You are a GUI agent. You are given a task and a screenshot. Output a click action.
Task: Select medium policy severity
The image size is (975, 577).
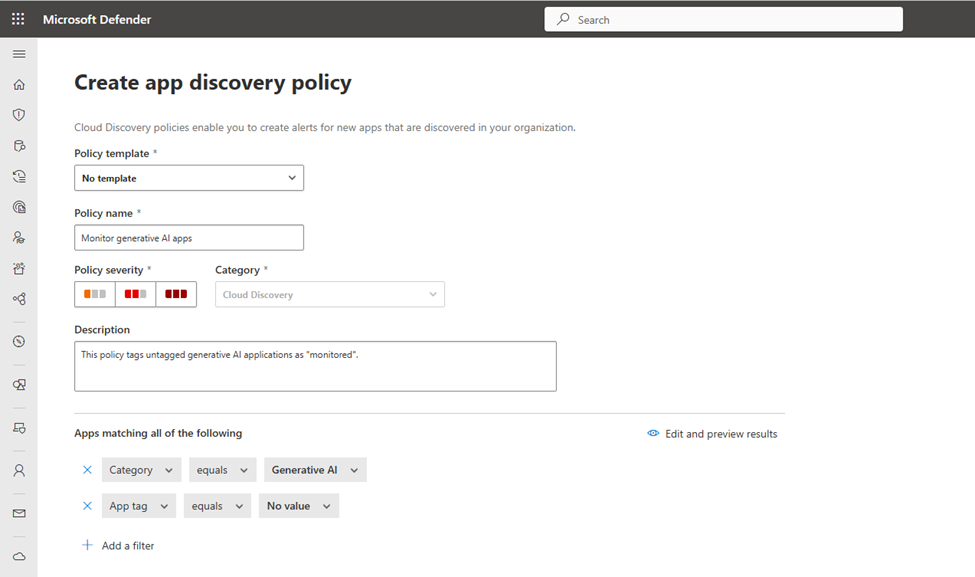[136, 294]
